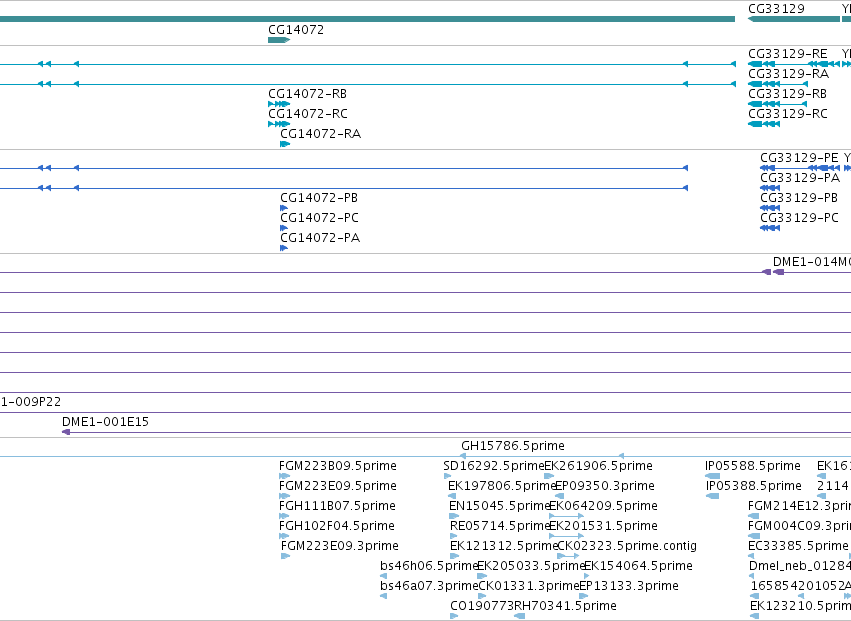Select EST SD16292.5prime
The height and width of the screenshot is (621, 851).
493,466
